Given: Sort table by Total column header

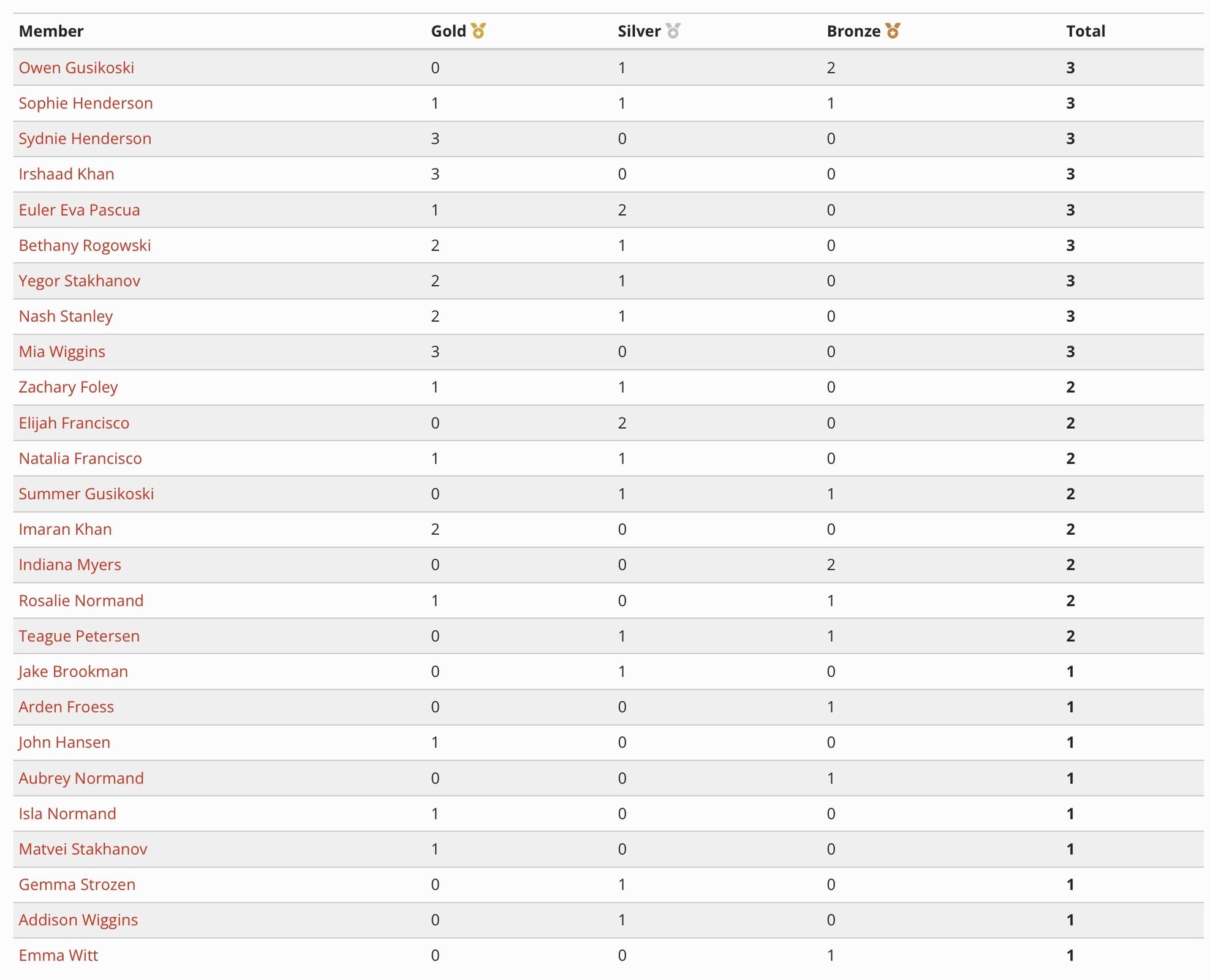Looking at the screenshot, I should point(1085,31).
